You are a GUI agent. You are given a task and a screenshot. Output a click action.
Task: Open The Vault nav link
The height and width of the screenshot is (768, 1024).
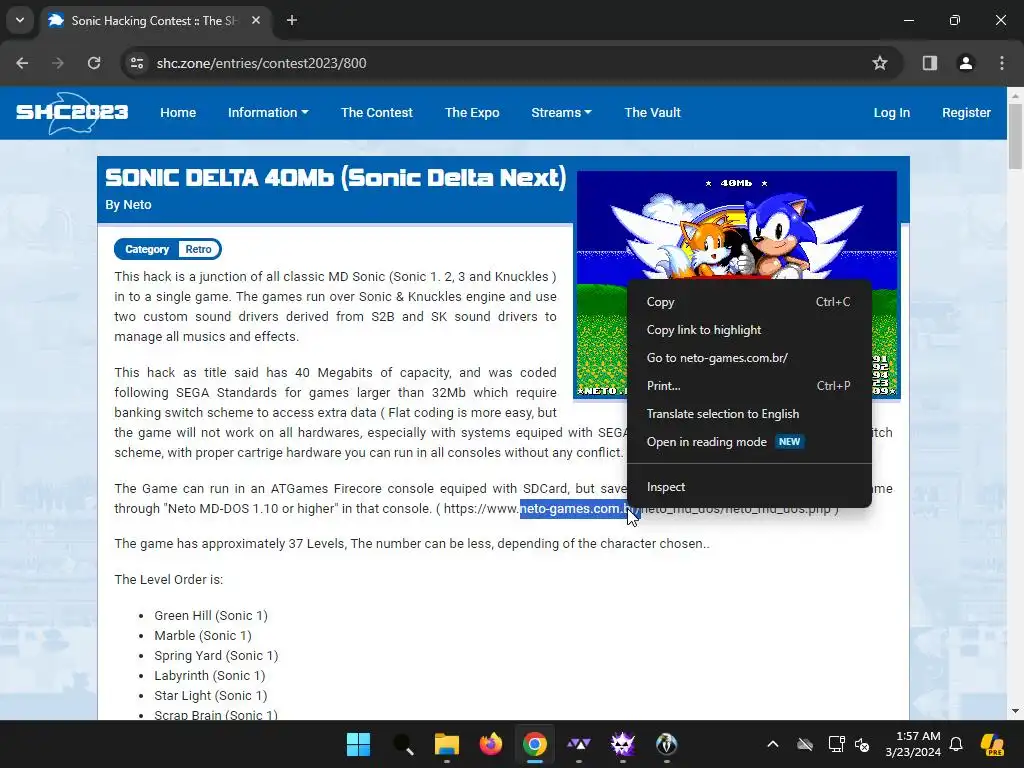[652, 112]
